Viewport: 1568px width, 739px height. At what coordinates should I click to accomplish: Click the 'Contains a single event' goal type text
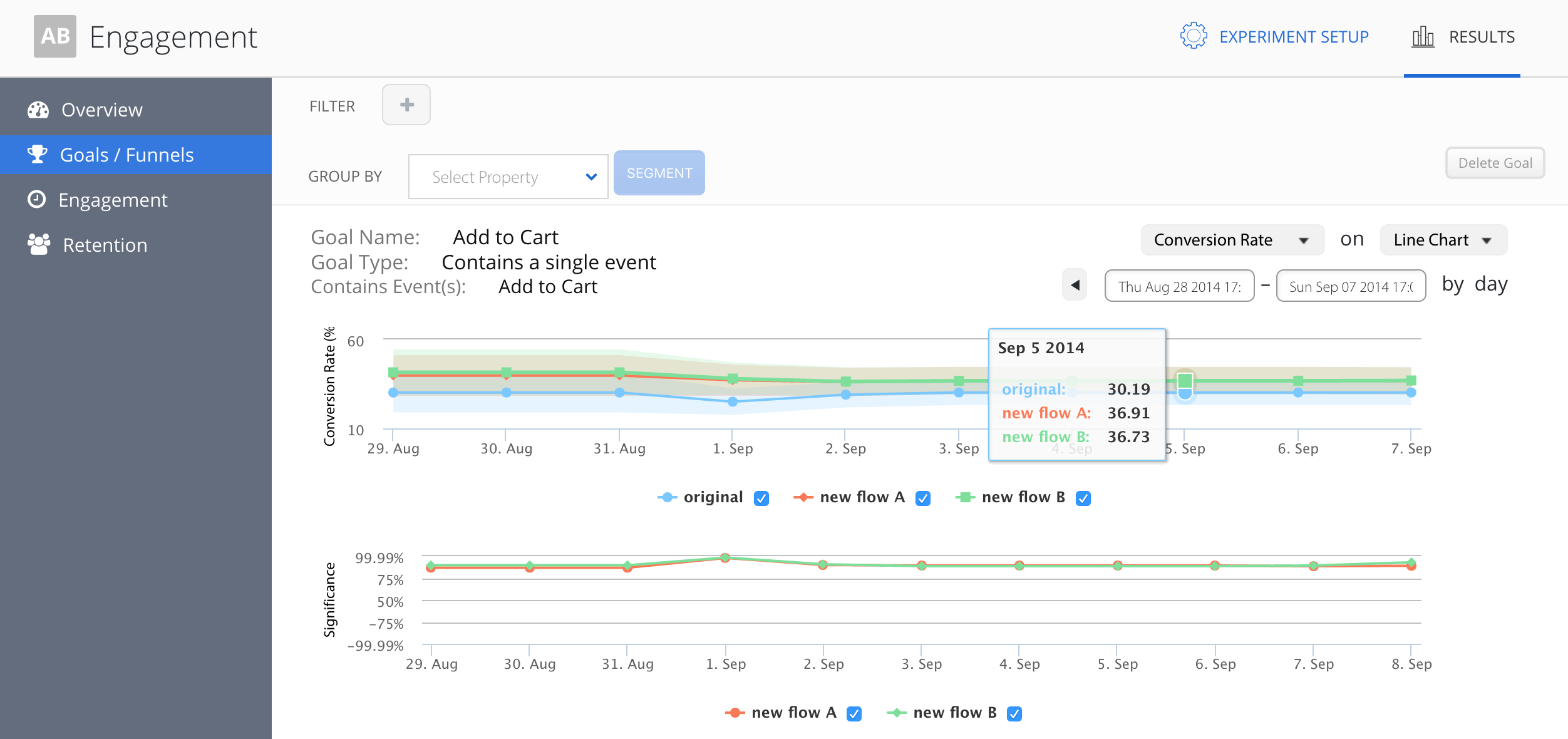coord(549,262)
